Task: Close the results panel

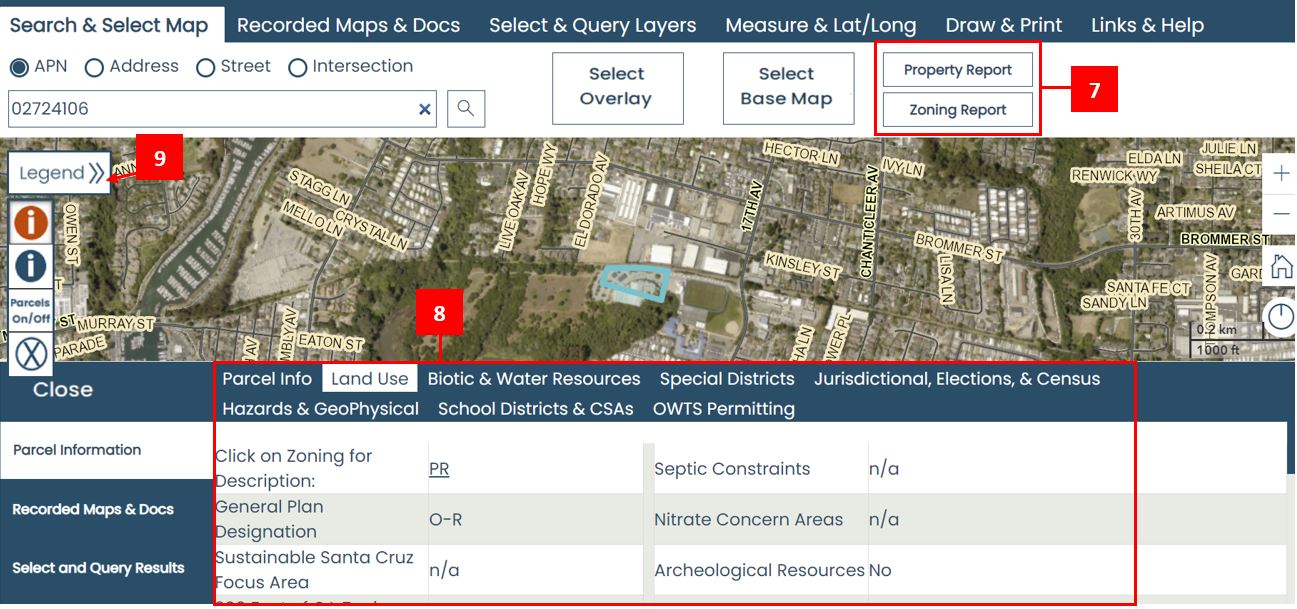Action: tap(63, 390)
